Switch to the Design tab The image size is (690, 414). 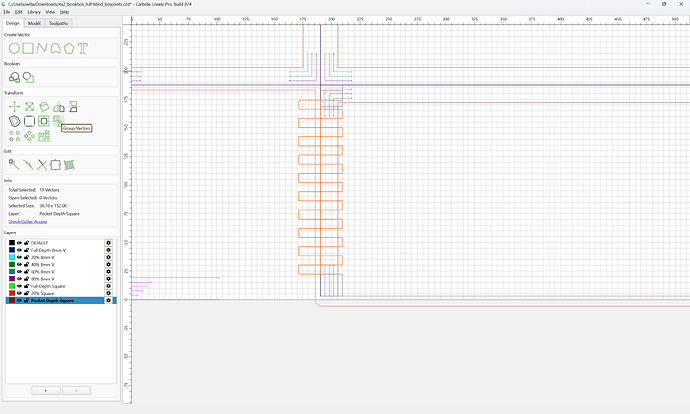pos(13,23)
